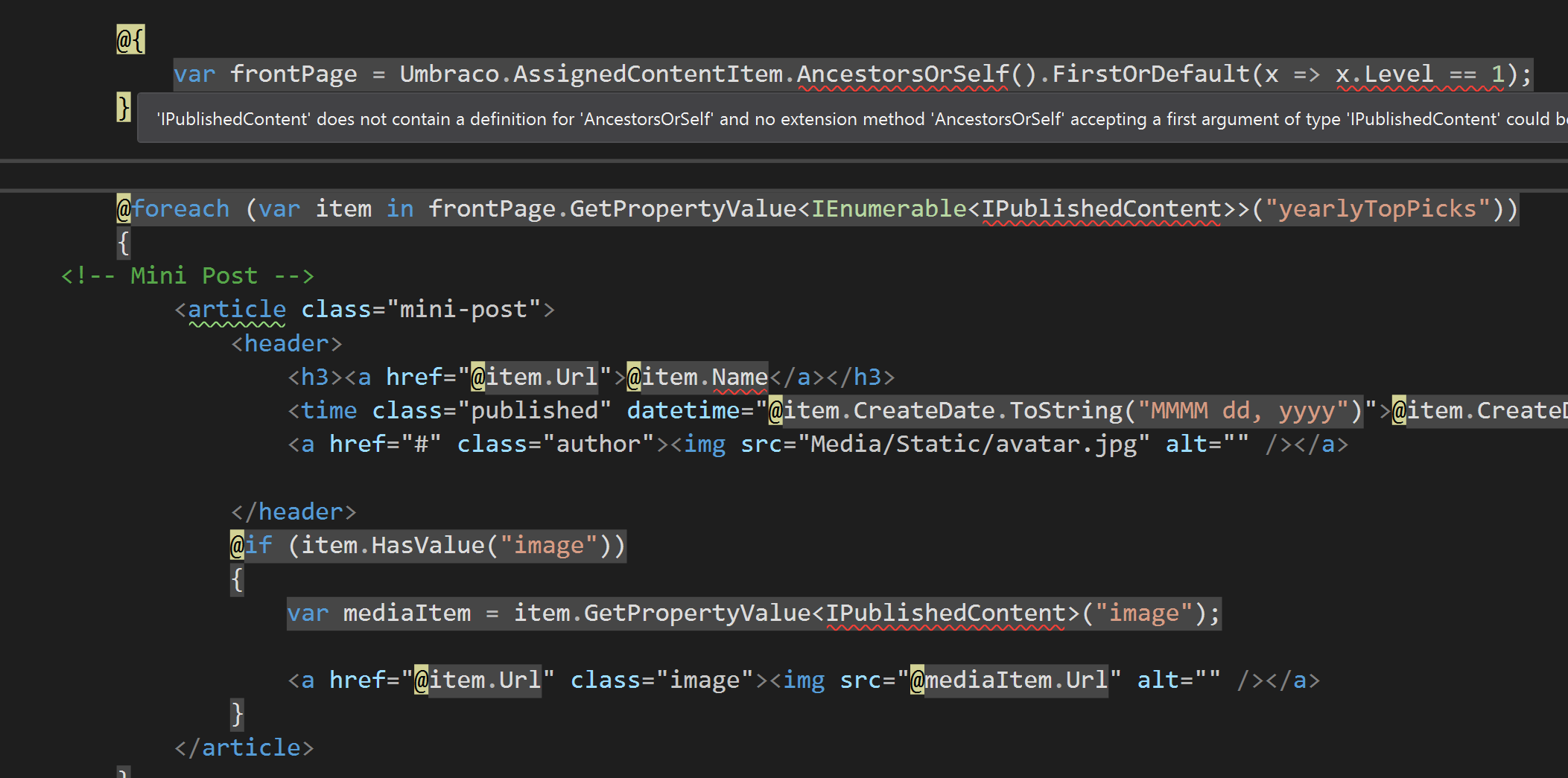Click the @item.Name expression in the h3
This screenshot has height=778, width=1568.
click(x=697, y=377)
